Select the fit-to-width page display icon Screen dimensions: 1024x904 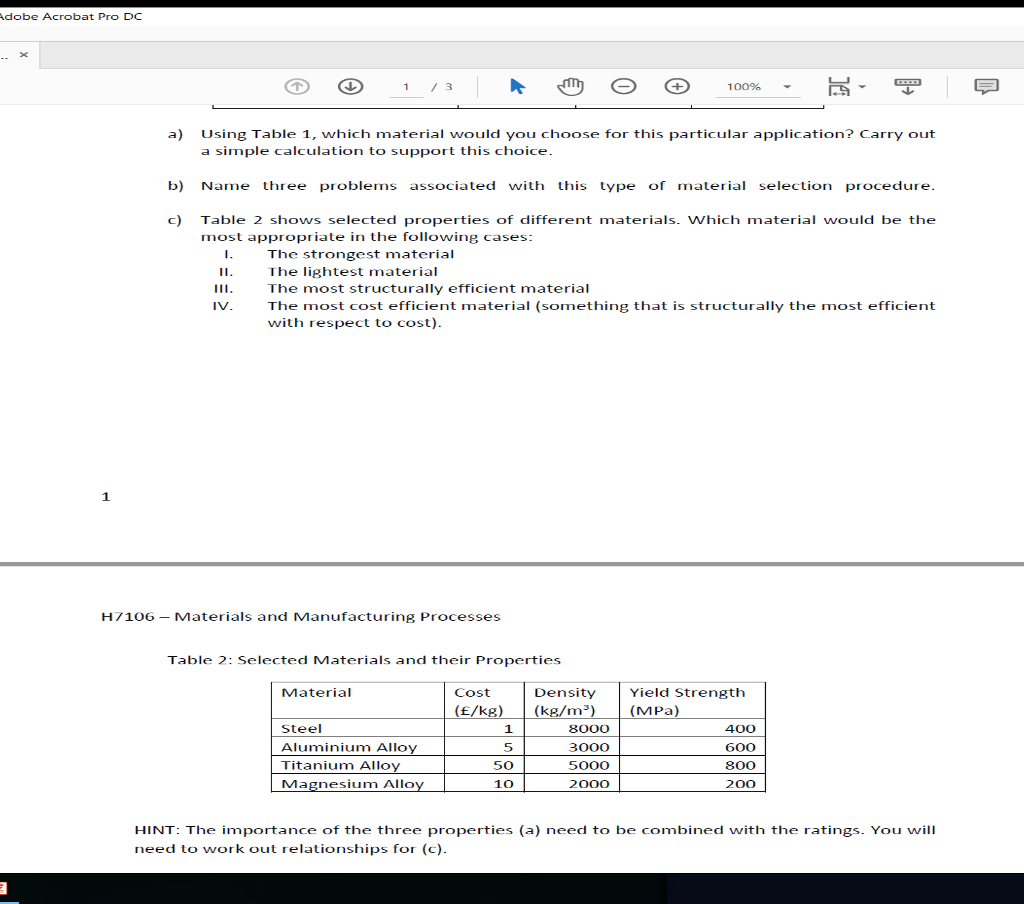coord(836,86)
